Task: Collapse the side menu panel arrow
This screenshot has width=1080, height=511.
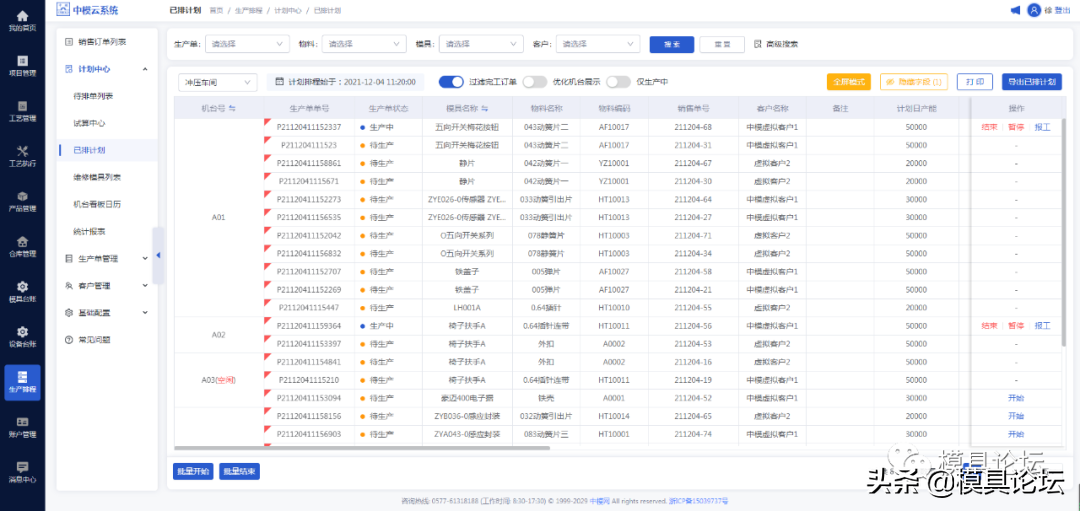Action: [x=158, y=256]
